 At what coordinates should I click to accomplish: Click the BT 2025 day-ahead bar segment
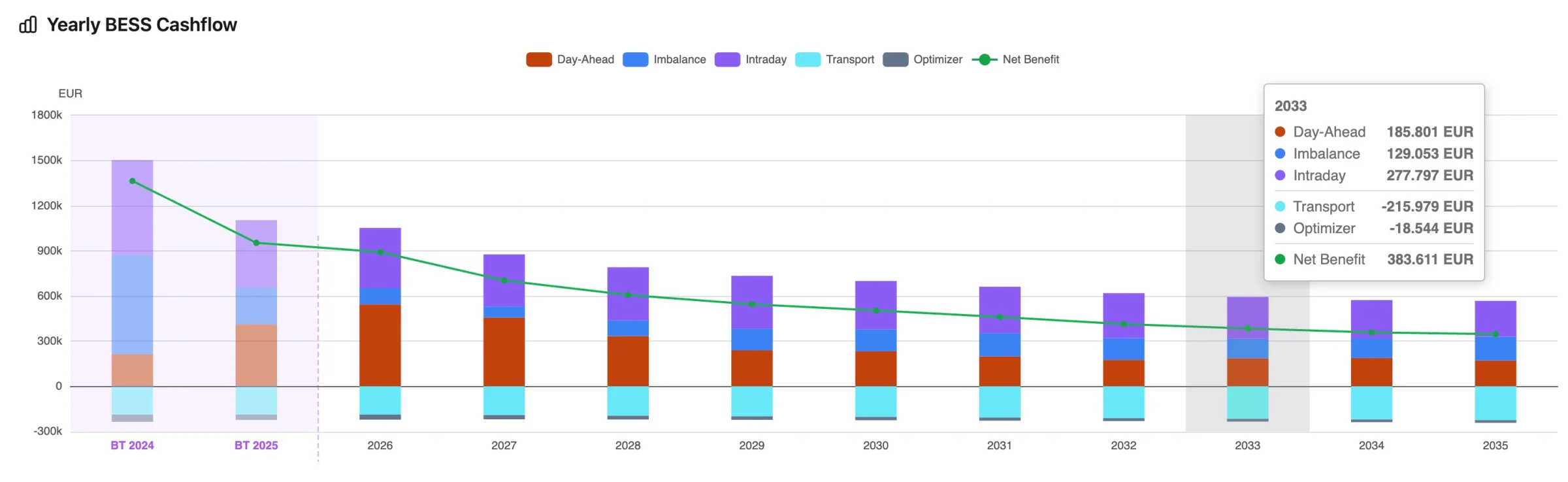(256, 355)
